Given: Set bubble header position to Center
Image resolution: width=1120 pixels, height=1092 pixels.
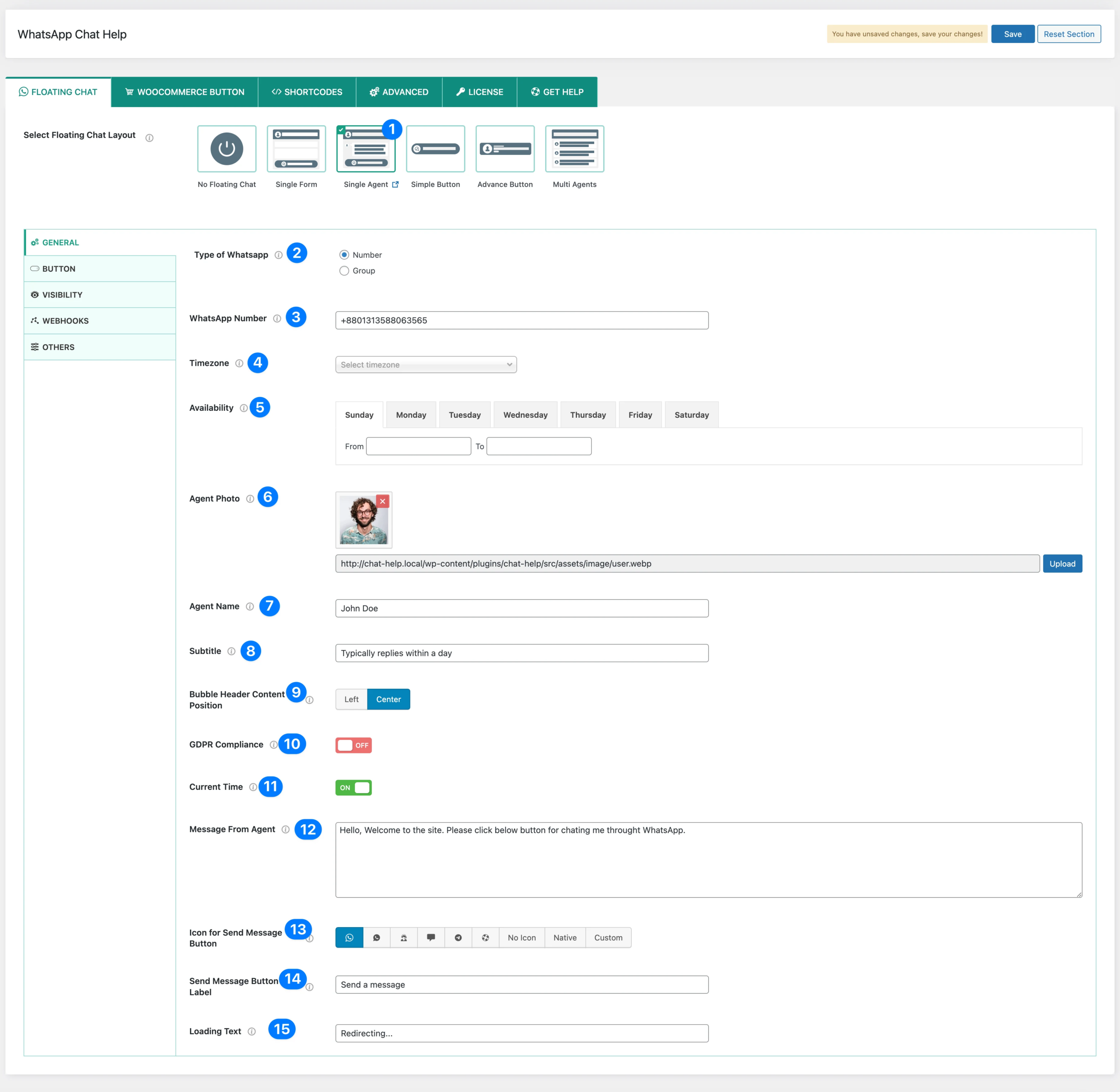Looking at the screenshot, I should (x=388, y=699).
